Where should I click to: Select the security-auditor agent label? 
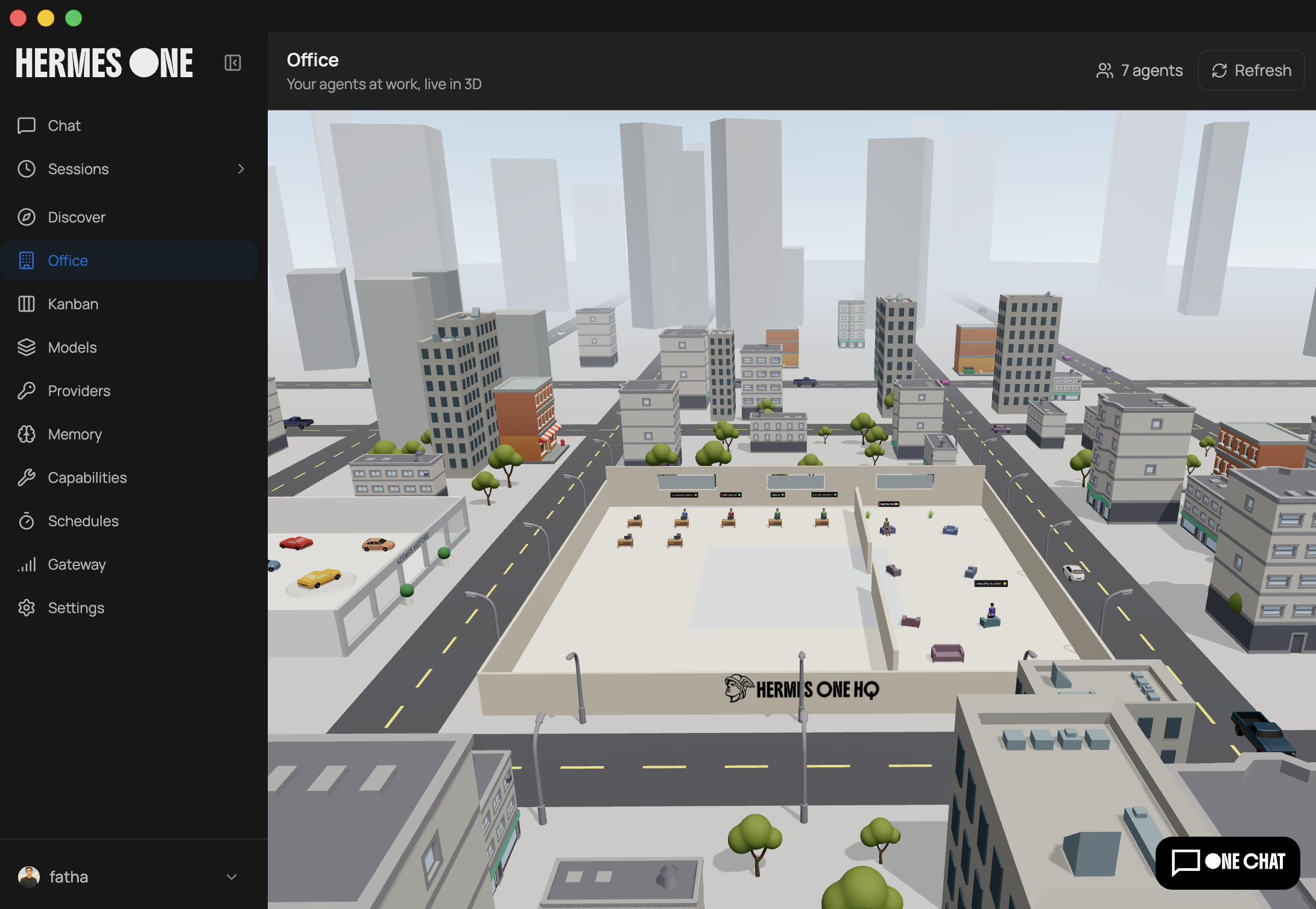tap(991, 583)
